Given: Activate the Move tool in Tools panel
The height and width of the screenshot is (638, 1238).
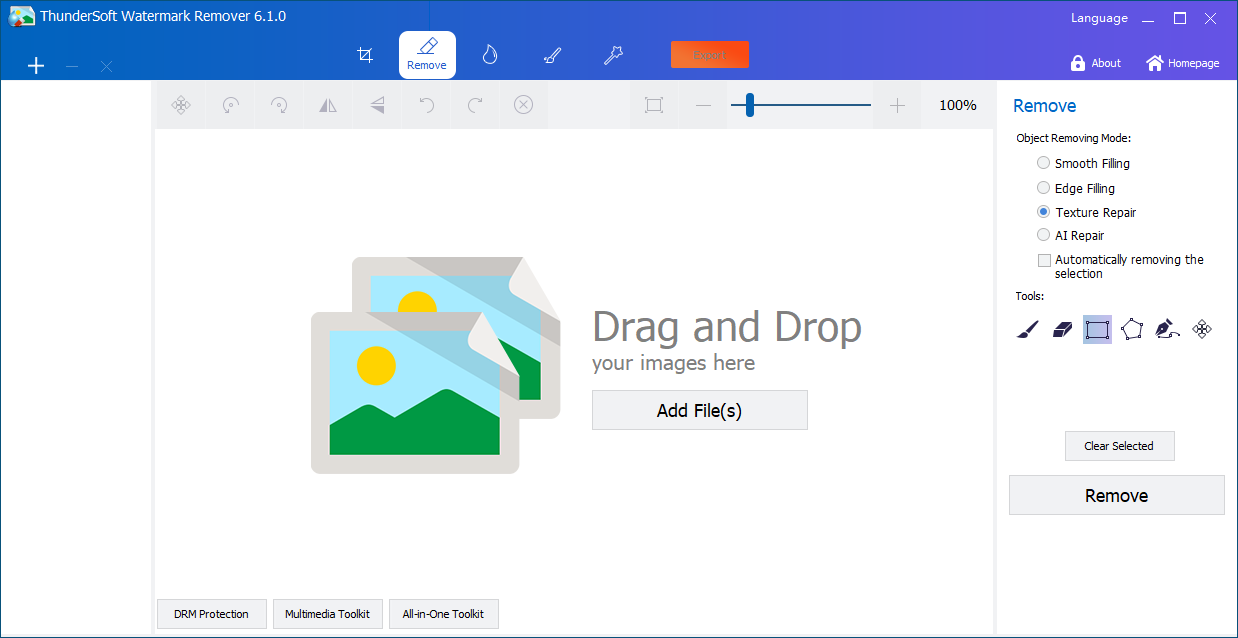Looking at the screenshot, I should click(x=1201, y=328).
